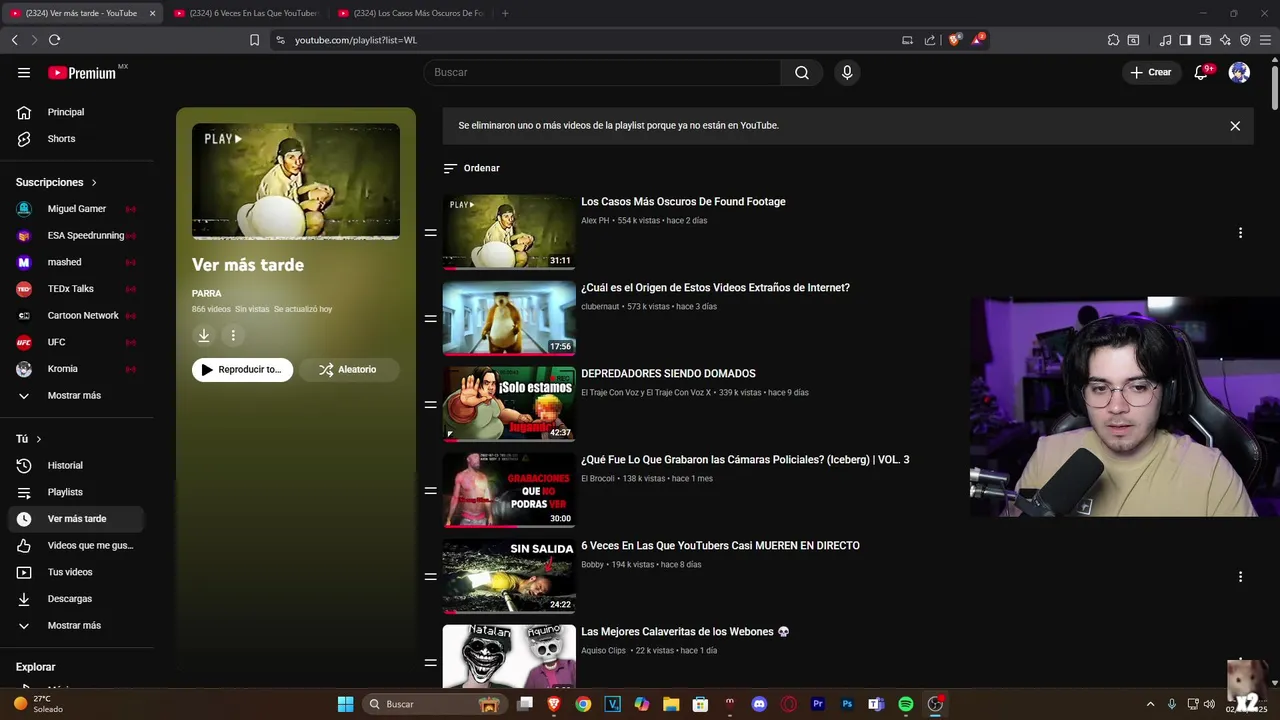Click Reproducir todo button
The height and width of the screenshot is (720, 1280).
pos(243,370)
